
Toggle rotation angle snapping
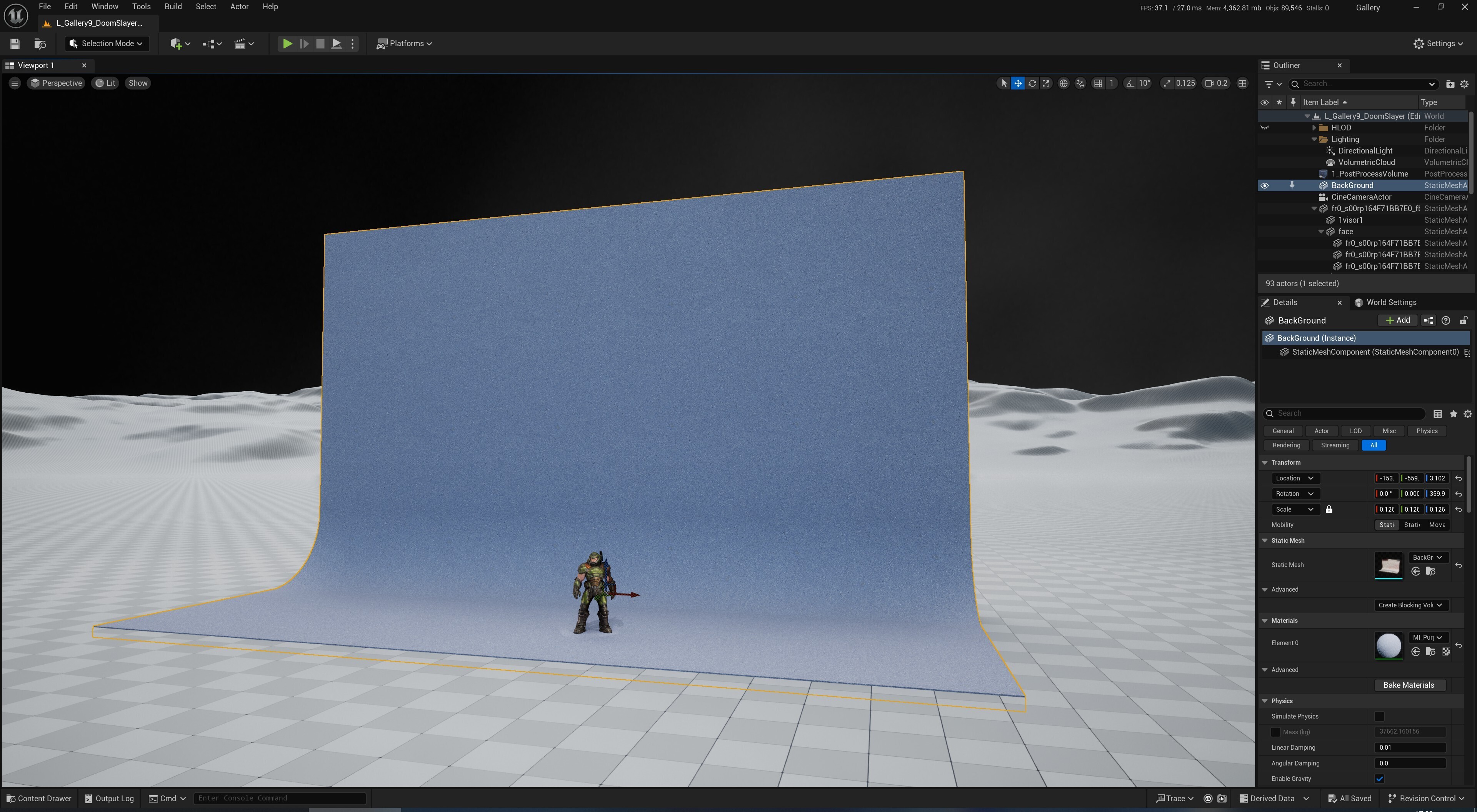click(x=1130, y=83)
